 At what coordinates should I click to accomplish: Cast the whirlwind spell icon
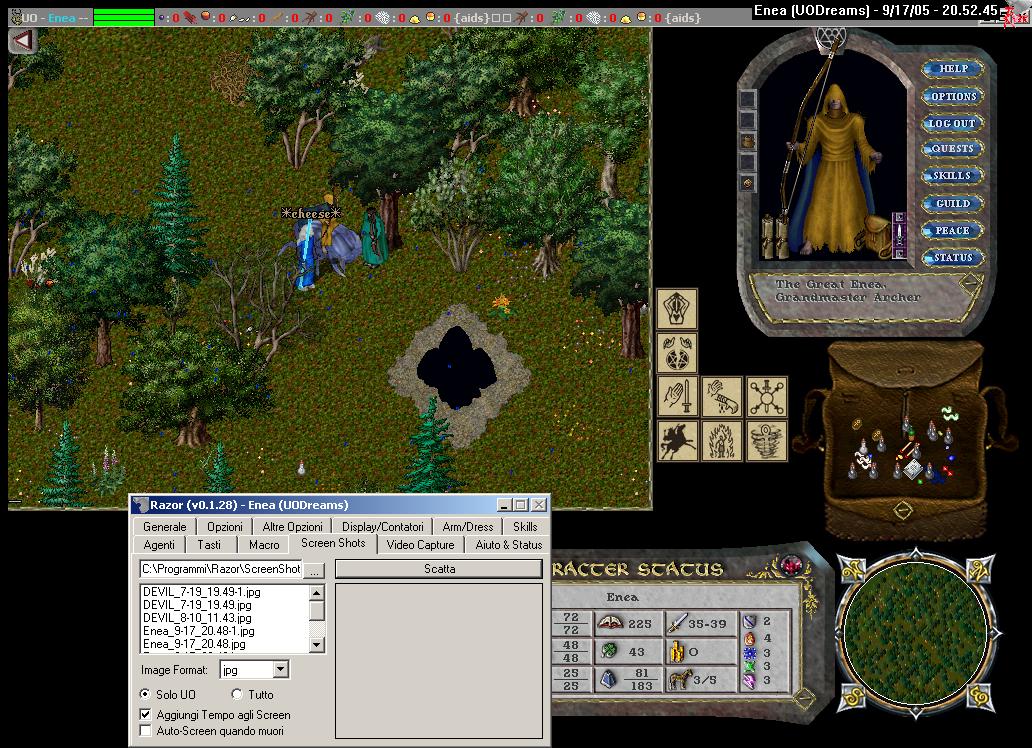point(767,441)
